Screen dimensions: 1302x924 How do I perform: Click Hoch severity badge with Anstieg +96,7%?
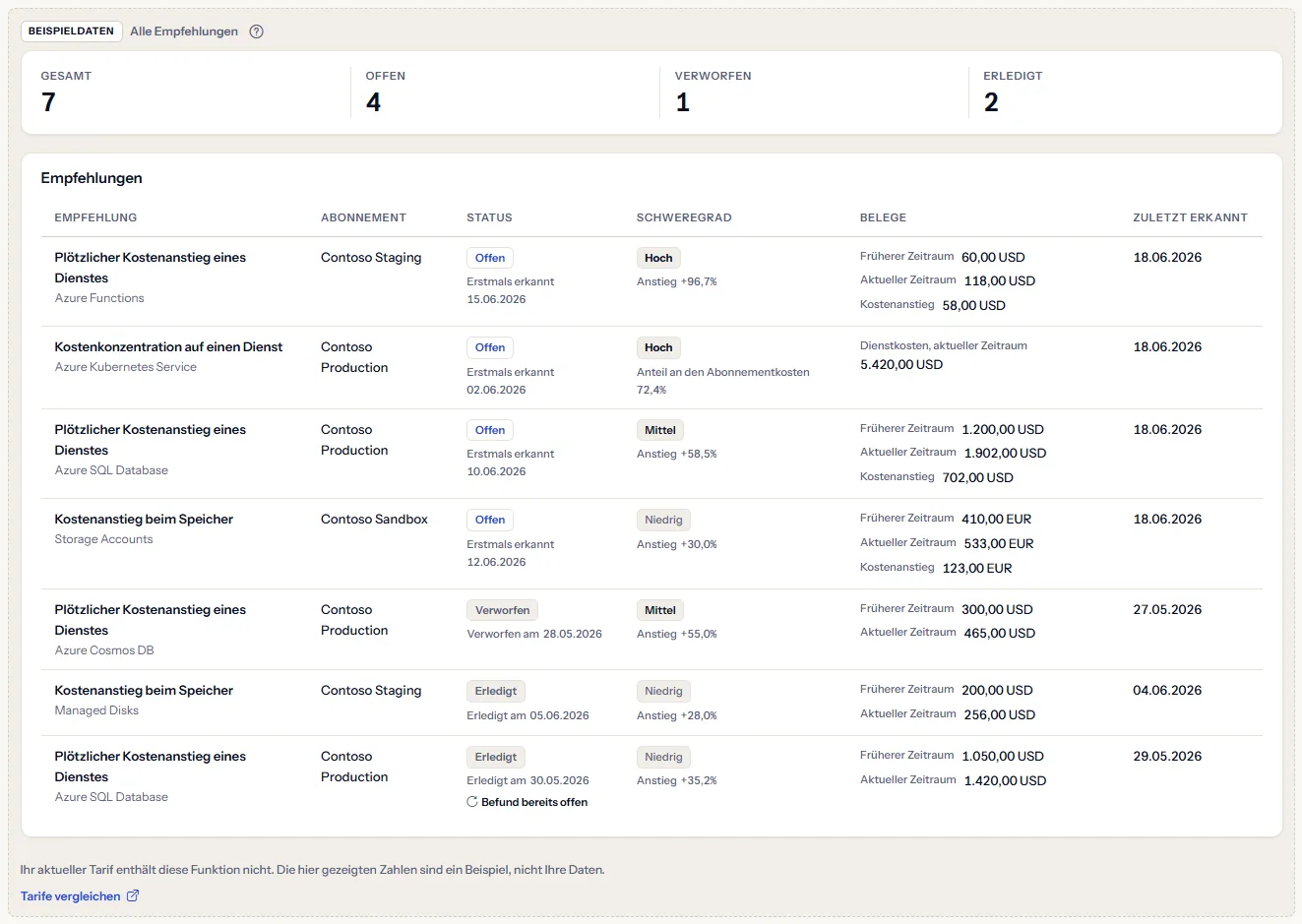658,258
